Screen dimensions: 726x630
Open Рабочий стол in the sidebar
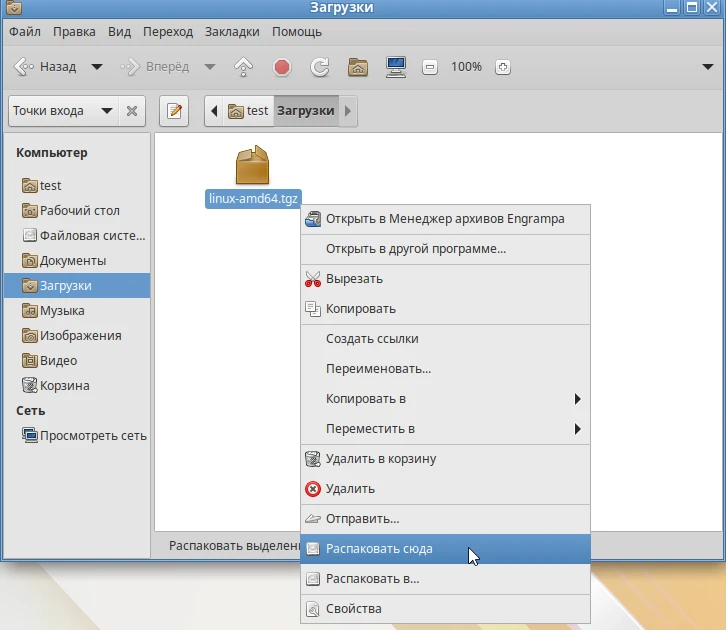(x=77, y=211)
